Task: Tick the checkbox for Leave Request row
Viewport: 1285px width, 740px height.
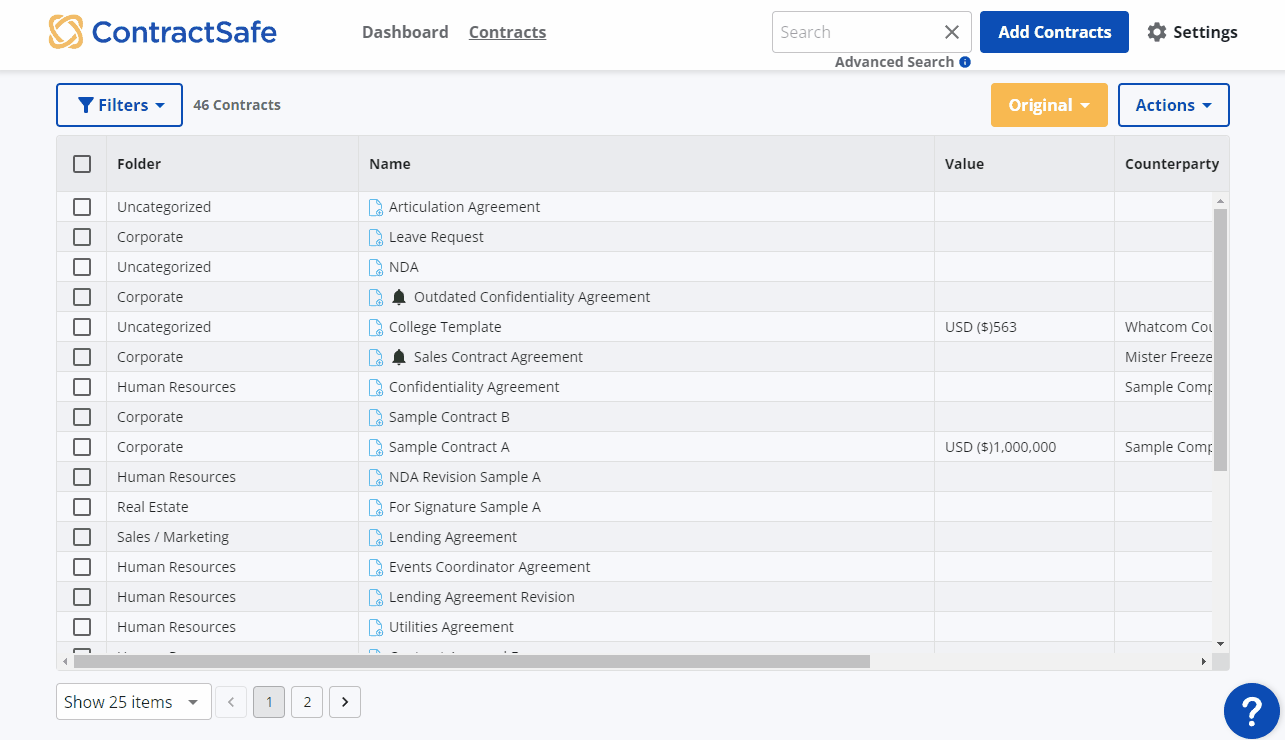Action: (82, 237)
